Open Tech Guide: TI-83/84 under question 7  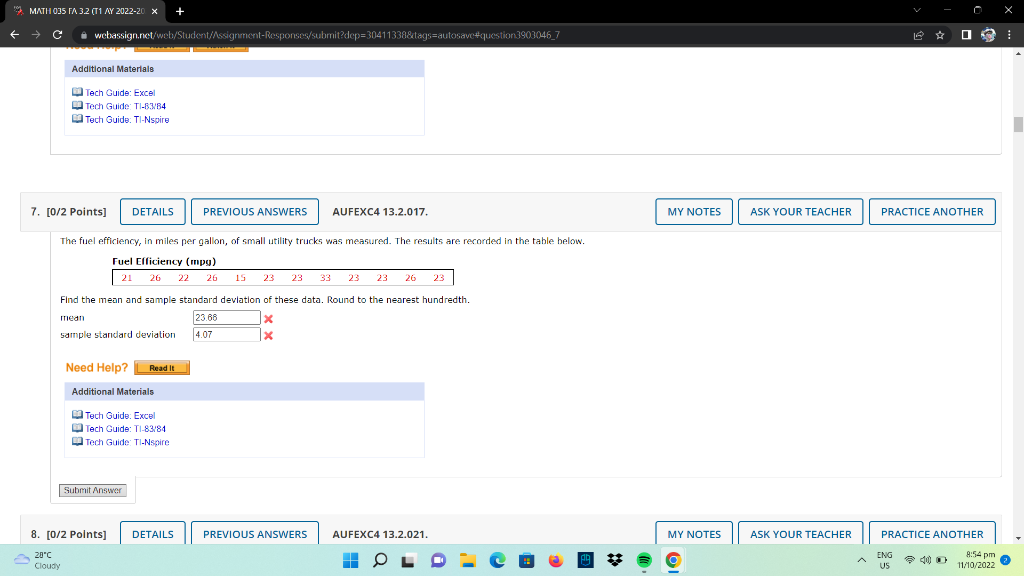(125, 429)
